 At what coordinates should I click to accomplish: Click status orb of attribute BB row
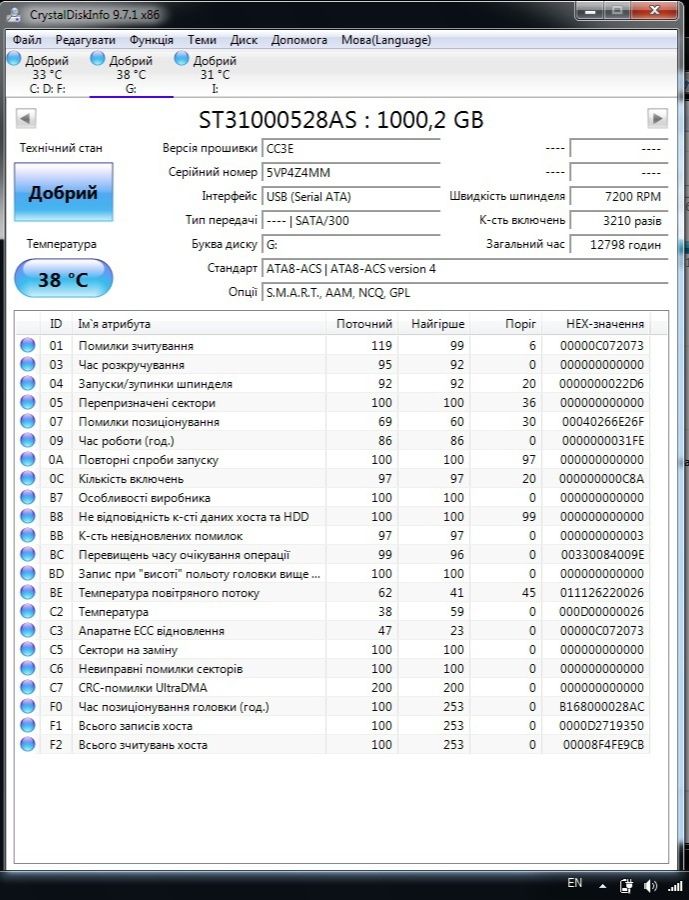(28, 535)
